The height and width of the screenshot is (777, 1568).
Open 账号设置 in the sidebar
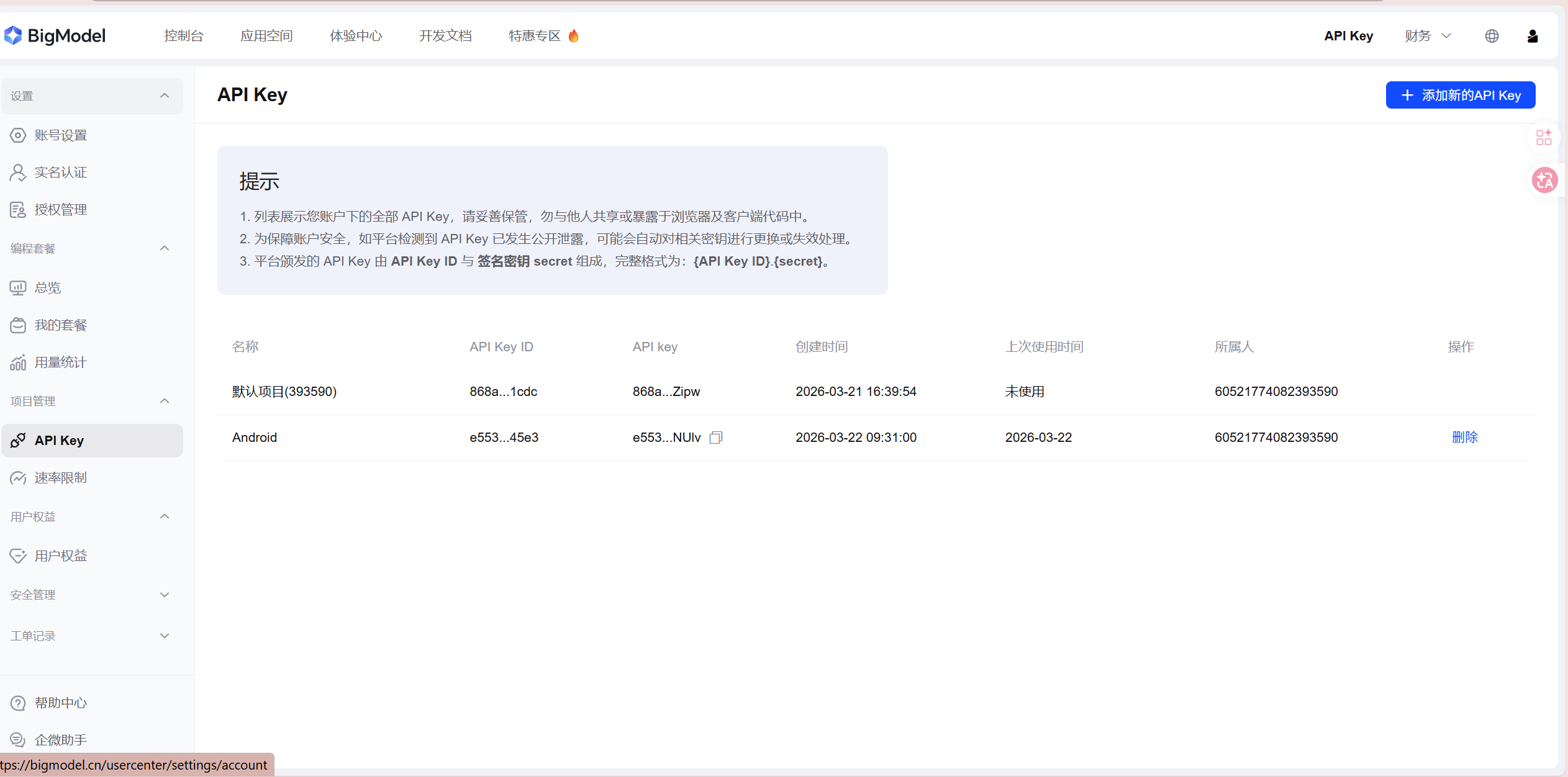tap(61, 135)
